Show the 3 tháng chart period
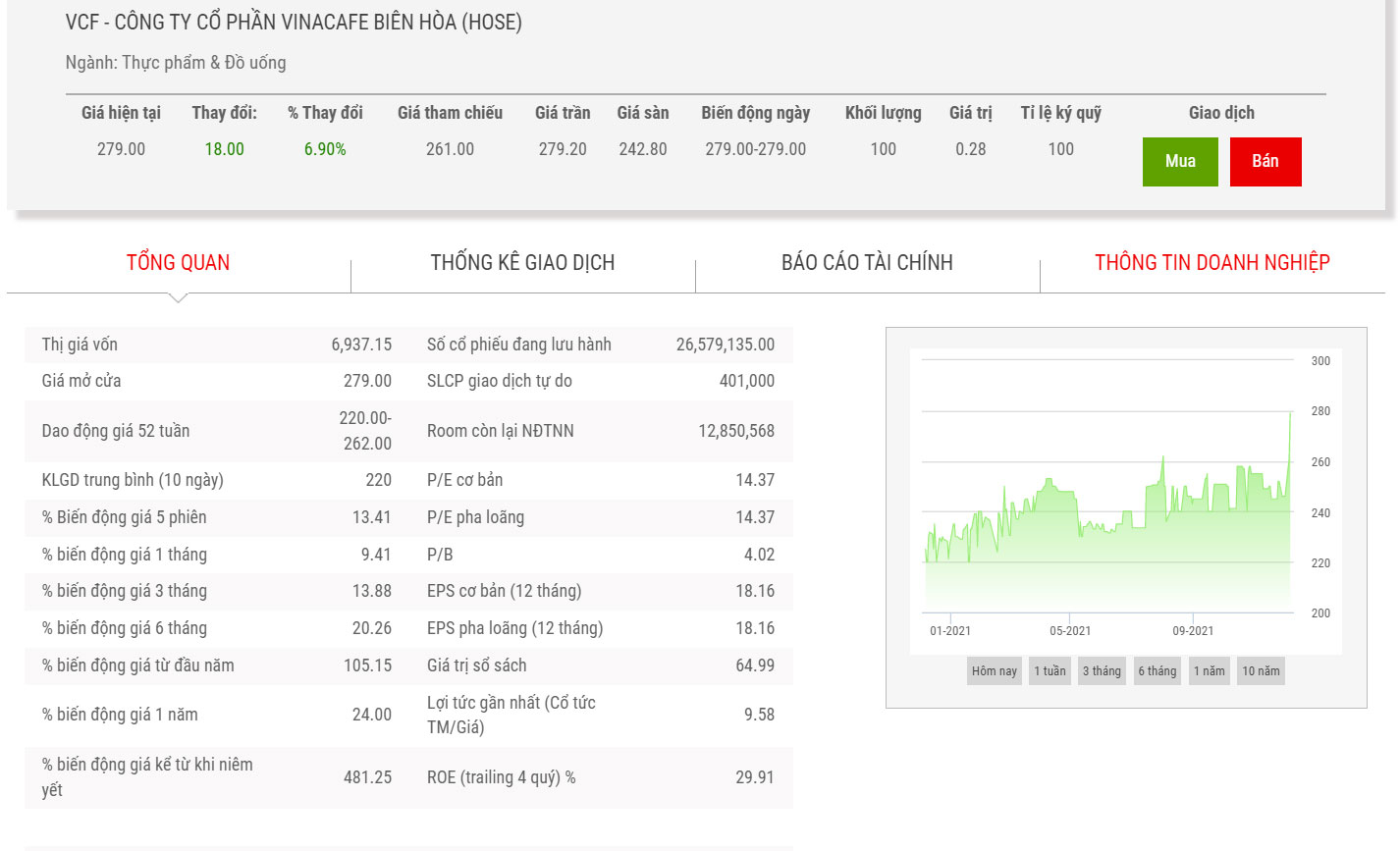 click(1102, 671)
